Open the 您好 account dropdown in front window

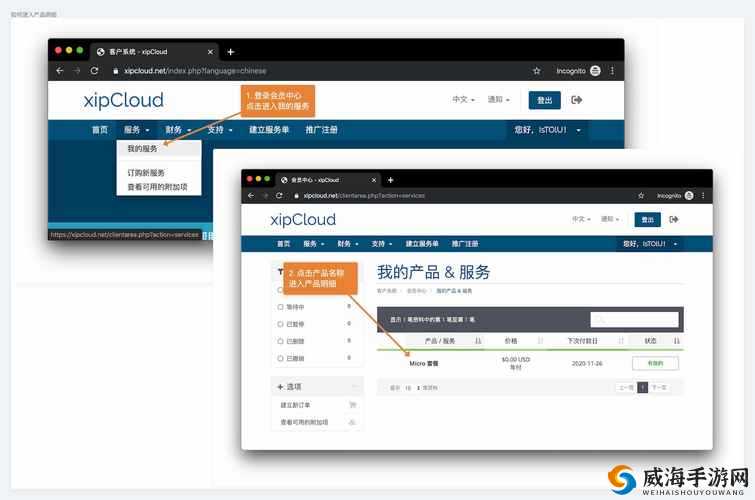coord(650,244)
